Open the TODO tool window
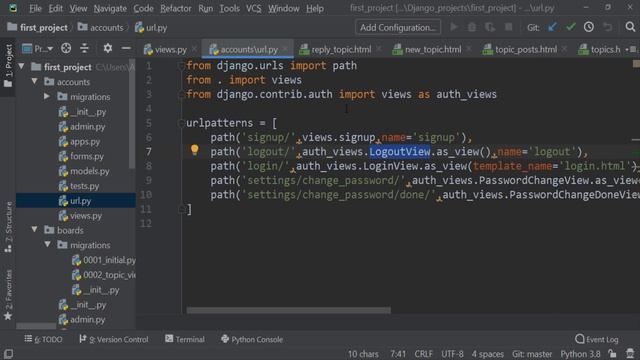The width and height of the screenshot is (640, 360). (43, 339)
